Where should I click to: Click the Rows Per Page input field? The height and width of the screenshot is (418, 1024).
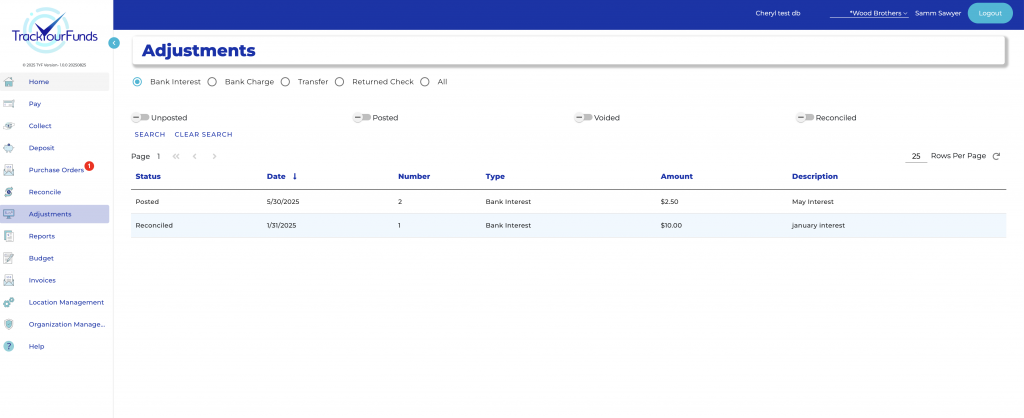[x=915, y=156]
